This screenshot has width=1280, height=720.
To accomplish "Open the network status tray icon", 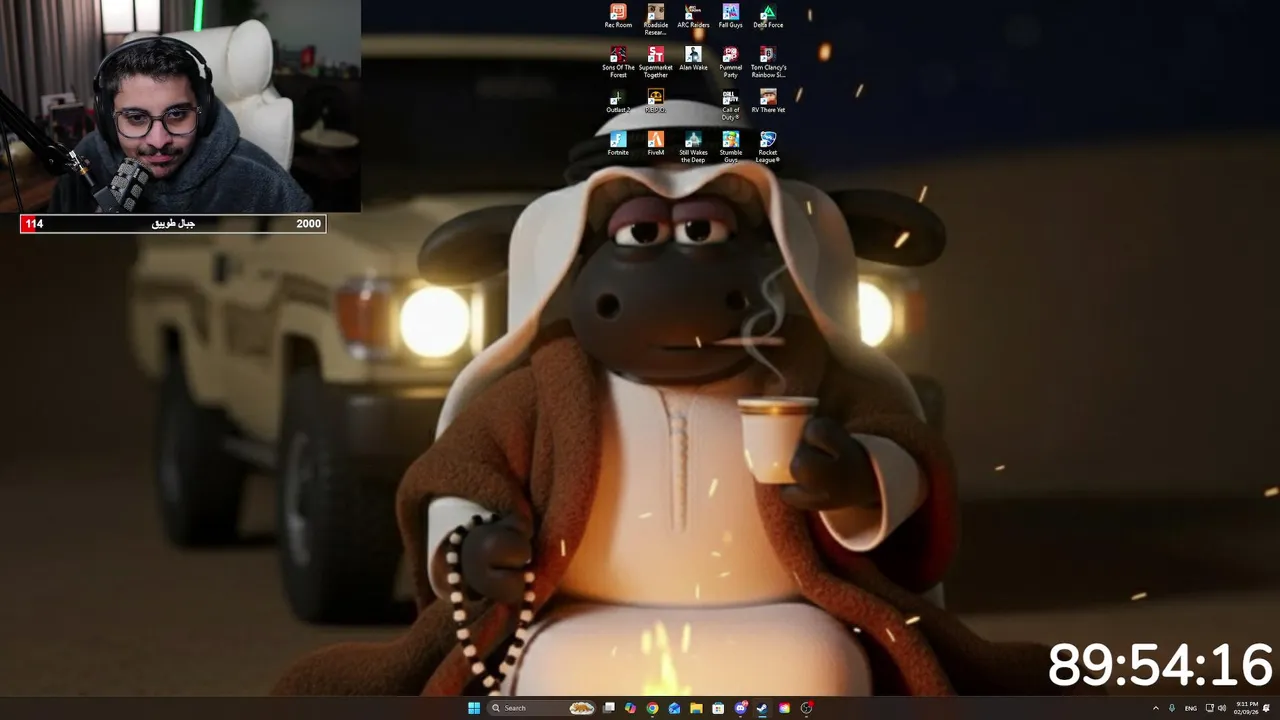I will point(1209,708).
